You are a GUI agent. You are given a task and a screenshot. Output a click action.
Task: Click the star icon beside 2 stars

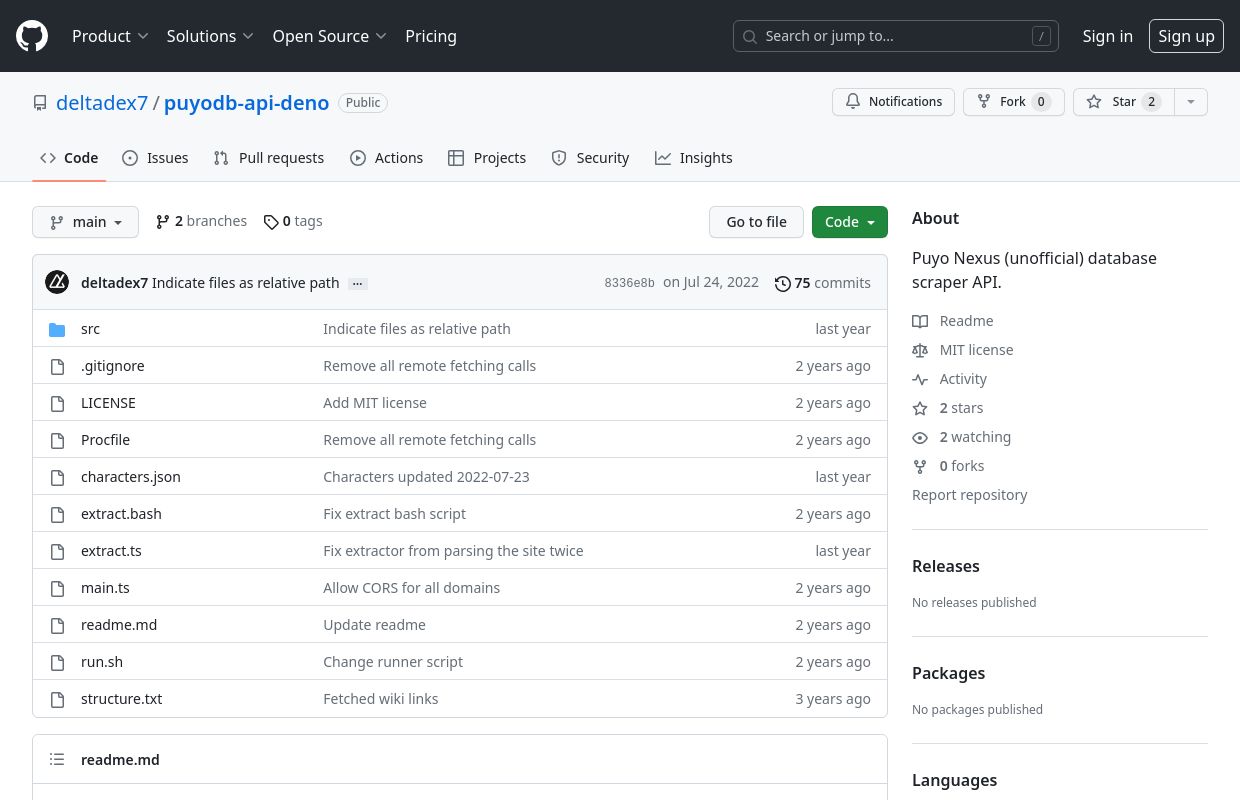920,408
